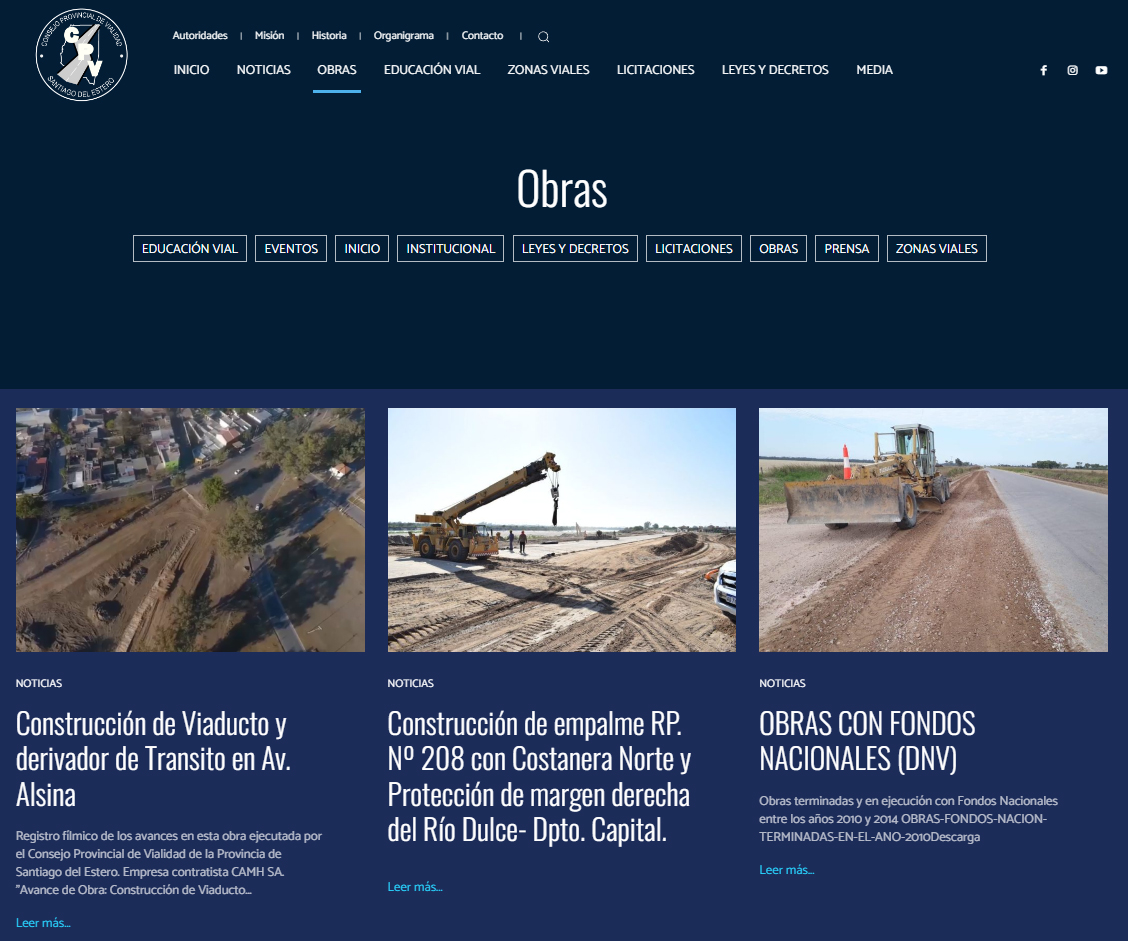1128x941 pixels.
Task: Open the Facebook social icon
Action: point(1043,70)
